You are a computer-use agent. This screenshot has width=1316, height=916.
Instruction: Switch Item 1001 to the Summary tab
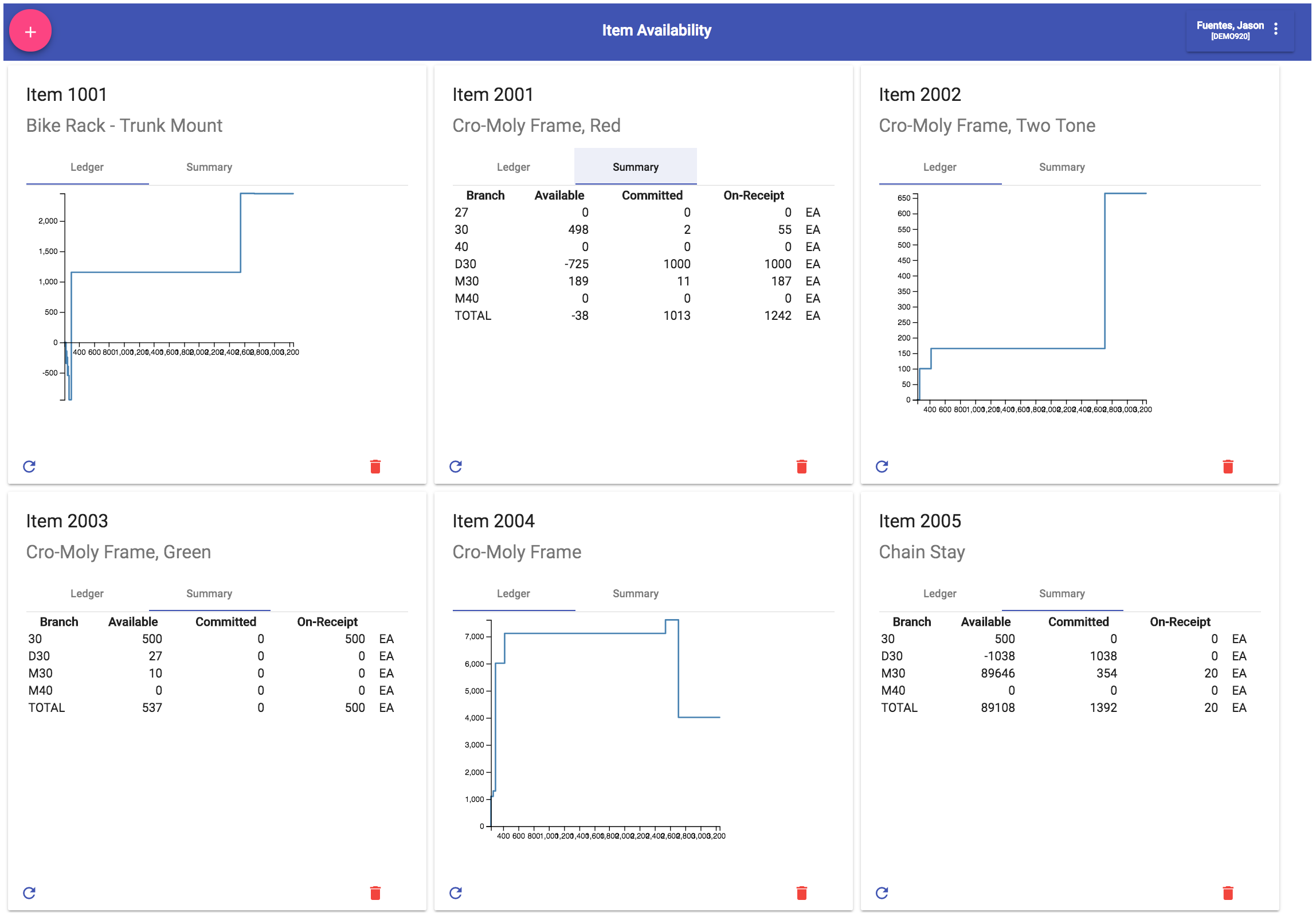(x=209, y=167)
